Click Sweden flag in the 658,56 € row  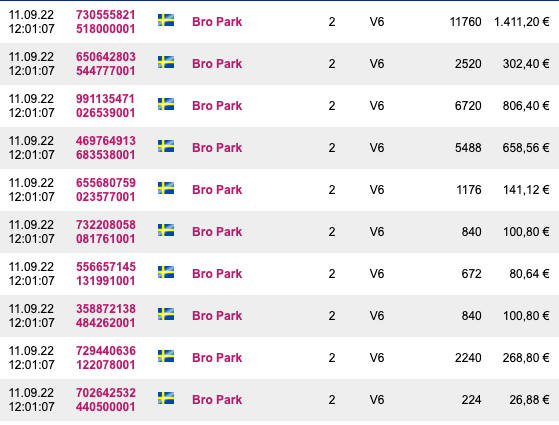click(x=166, y=146)
